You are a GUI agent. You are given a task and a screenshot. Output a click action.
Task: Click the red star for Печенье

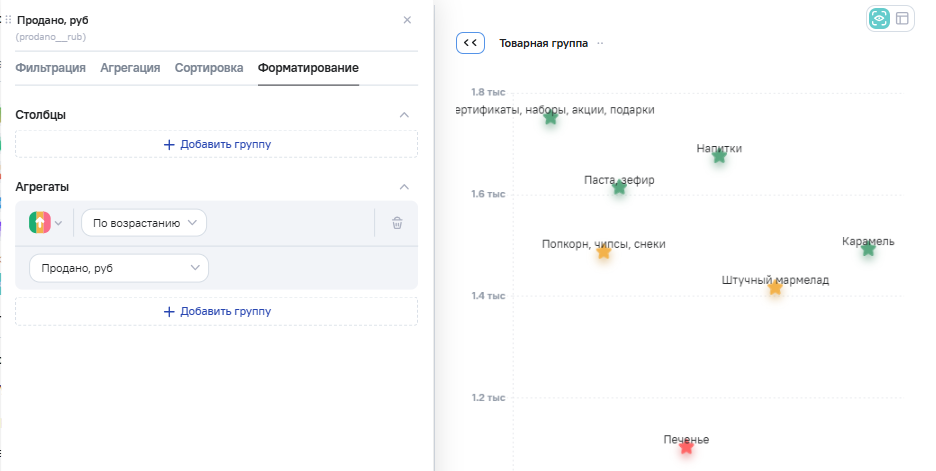[686, 447]
